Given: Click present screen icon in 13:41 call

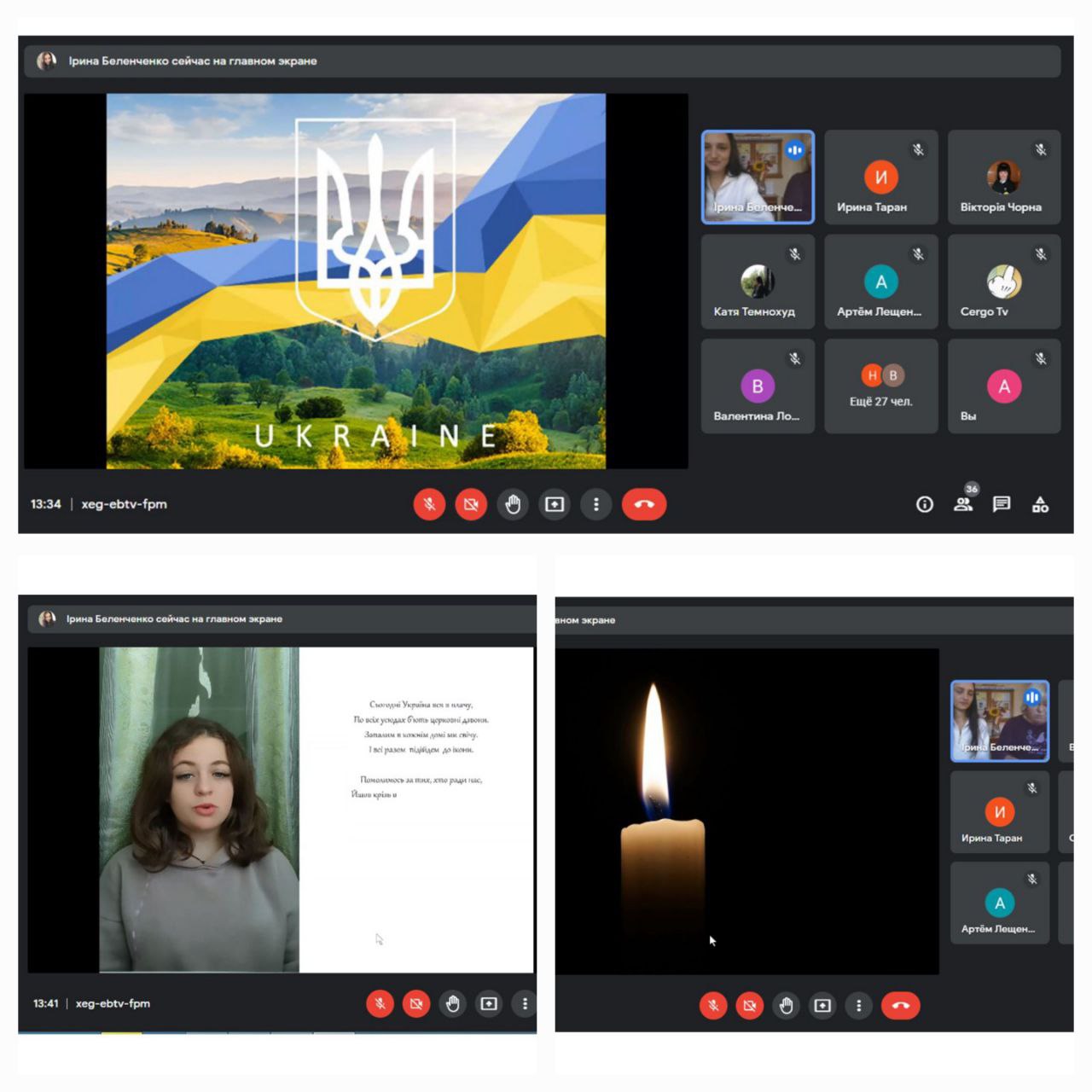Looking at the screenshot, I should click(x=489, y=1004).
